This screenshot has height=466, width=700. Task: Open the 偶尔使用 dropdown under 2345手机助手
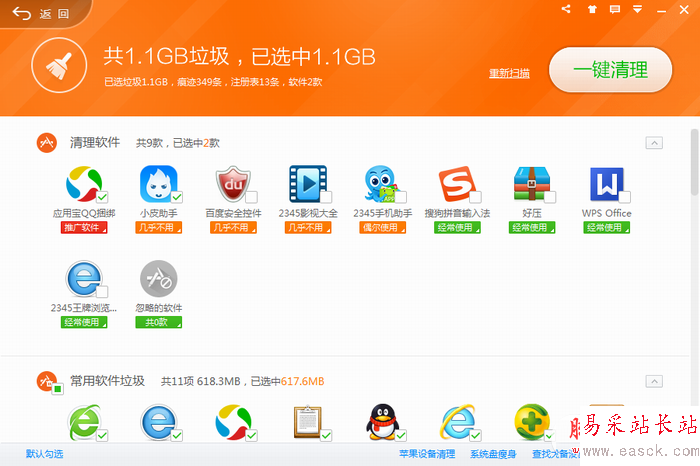click(383, 228)
